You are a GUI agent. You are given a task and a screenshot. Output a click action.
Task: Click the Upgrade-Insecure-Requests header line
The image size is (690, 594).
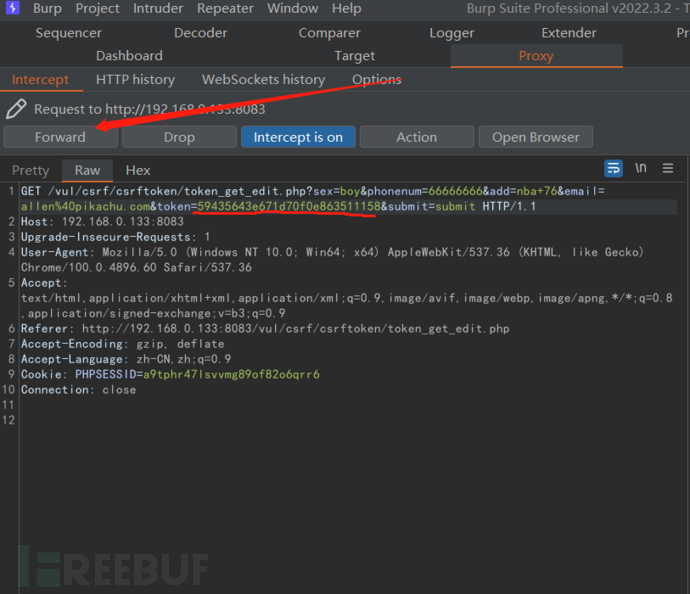(115, 237)
